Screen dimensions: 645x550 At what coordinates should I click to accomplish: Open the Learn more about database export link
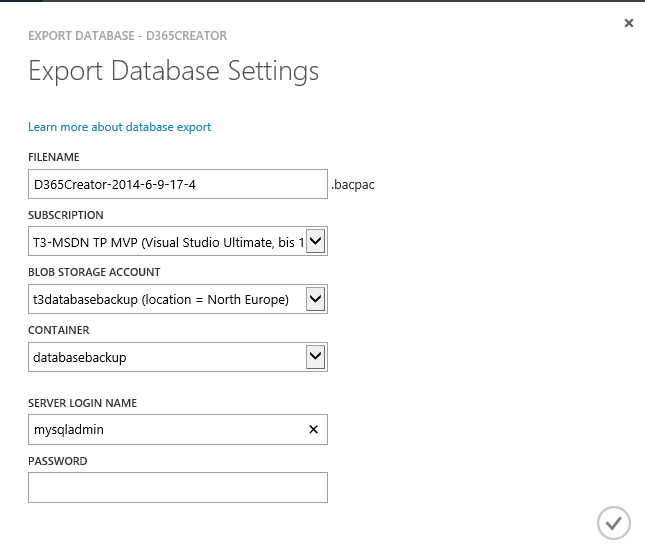[x=120, y=127]
